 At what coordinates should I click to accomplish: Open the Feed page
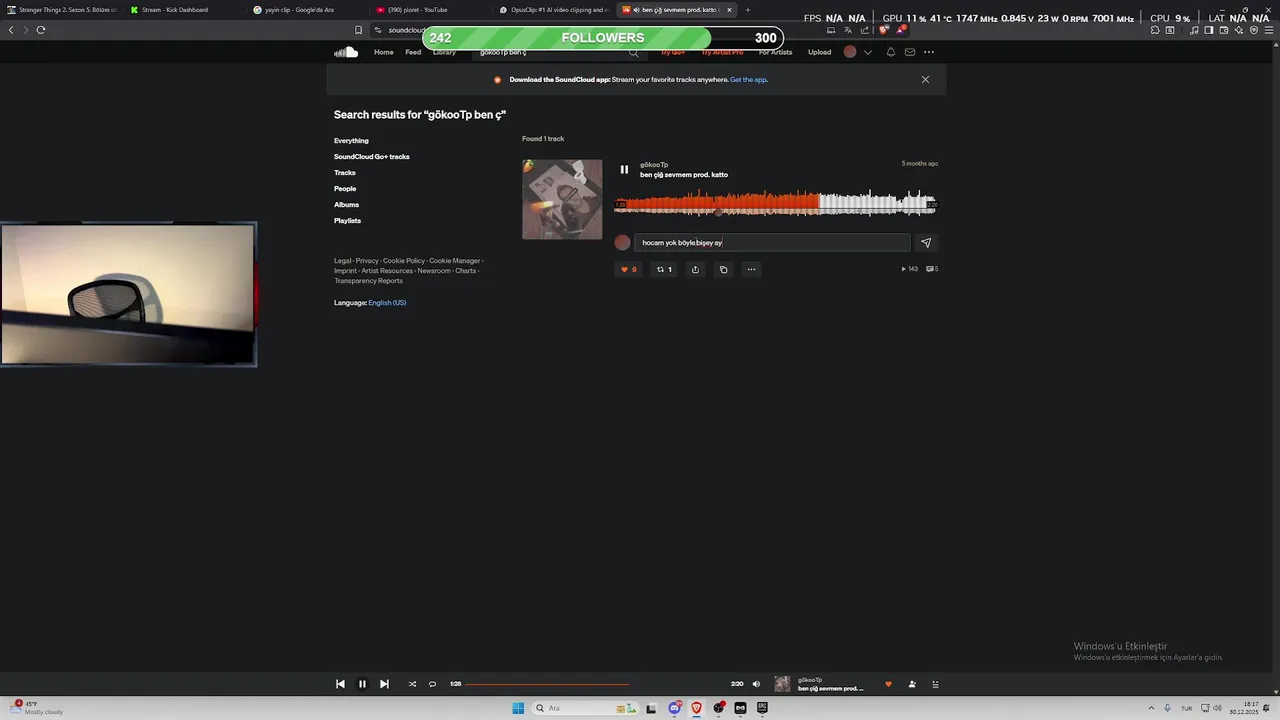pyautogui.click(x=413, y=52)
